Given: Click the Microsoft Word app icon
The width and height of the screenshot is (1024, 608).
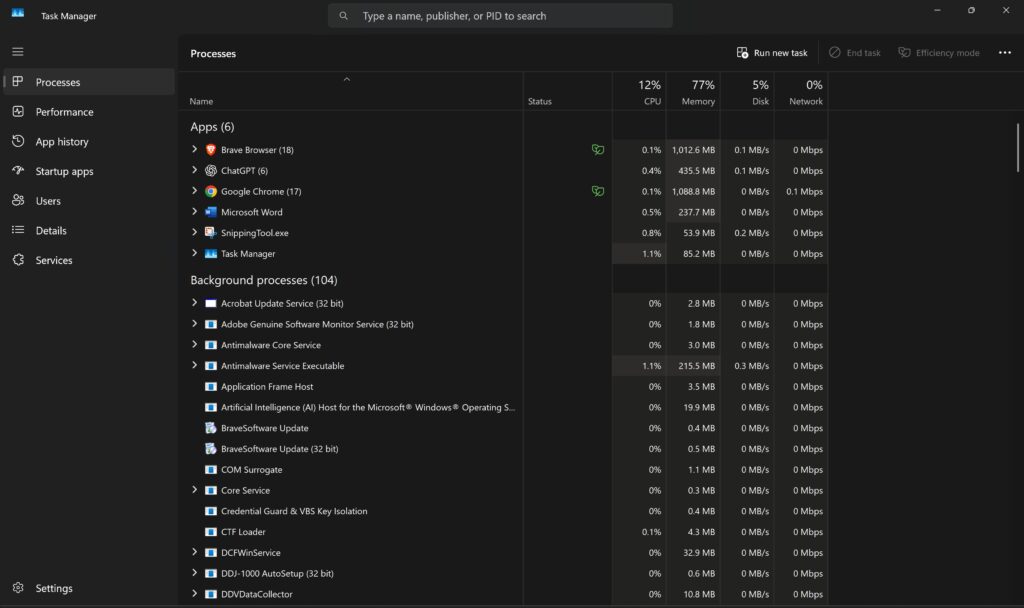Looking at the screenshot, I should point(210,212).
